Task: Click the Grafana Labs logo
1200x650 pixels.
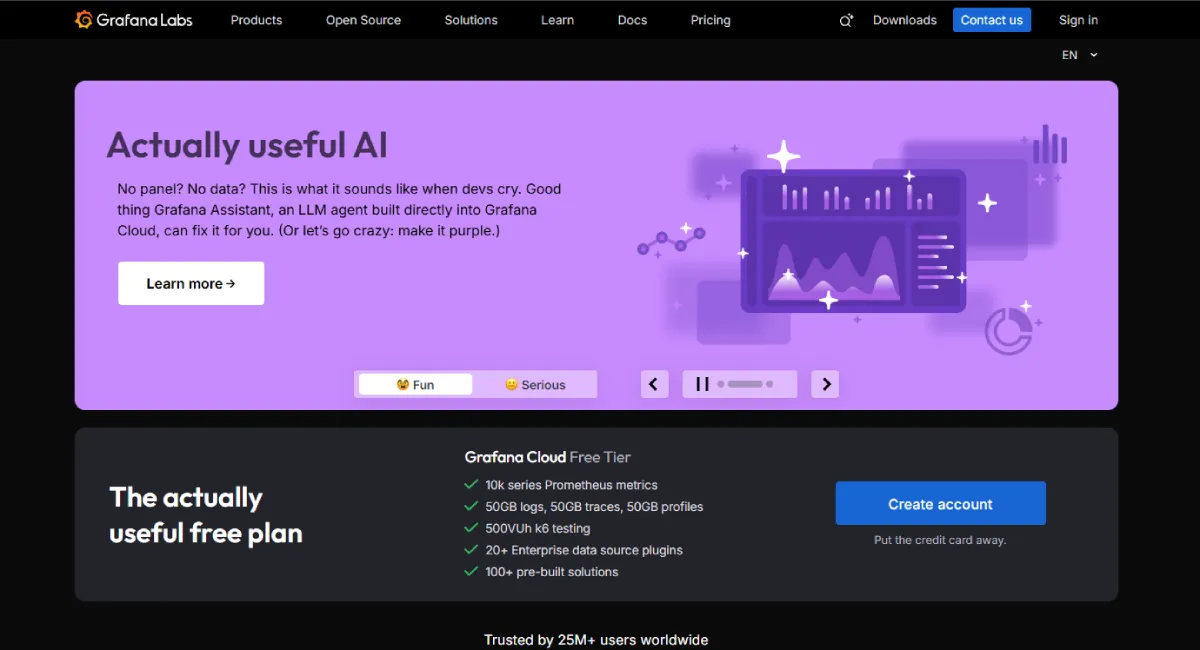Action: point(134,20)
